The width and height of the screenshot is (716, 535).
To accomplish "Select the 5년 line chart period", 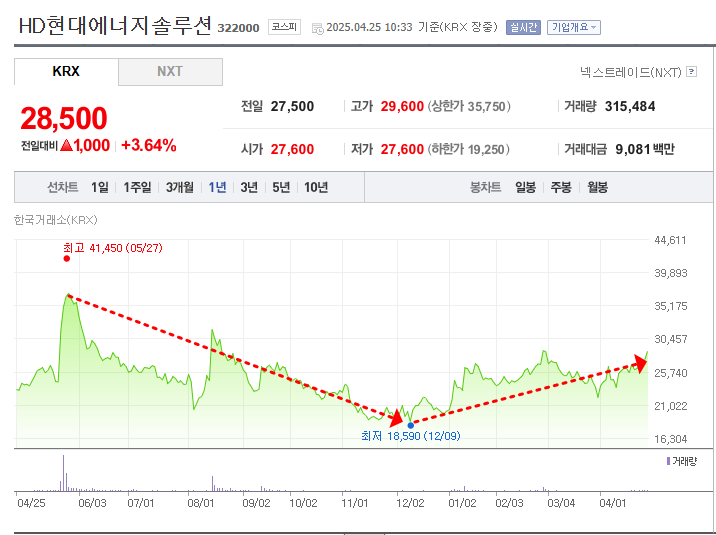I will pyautogui.click(x=281, y=187).
